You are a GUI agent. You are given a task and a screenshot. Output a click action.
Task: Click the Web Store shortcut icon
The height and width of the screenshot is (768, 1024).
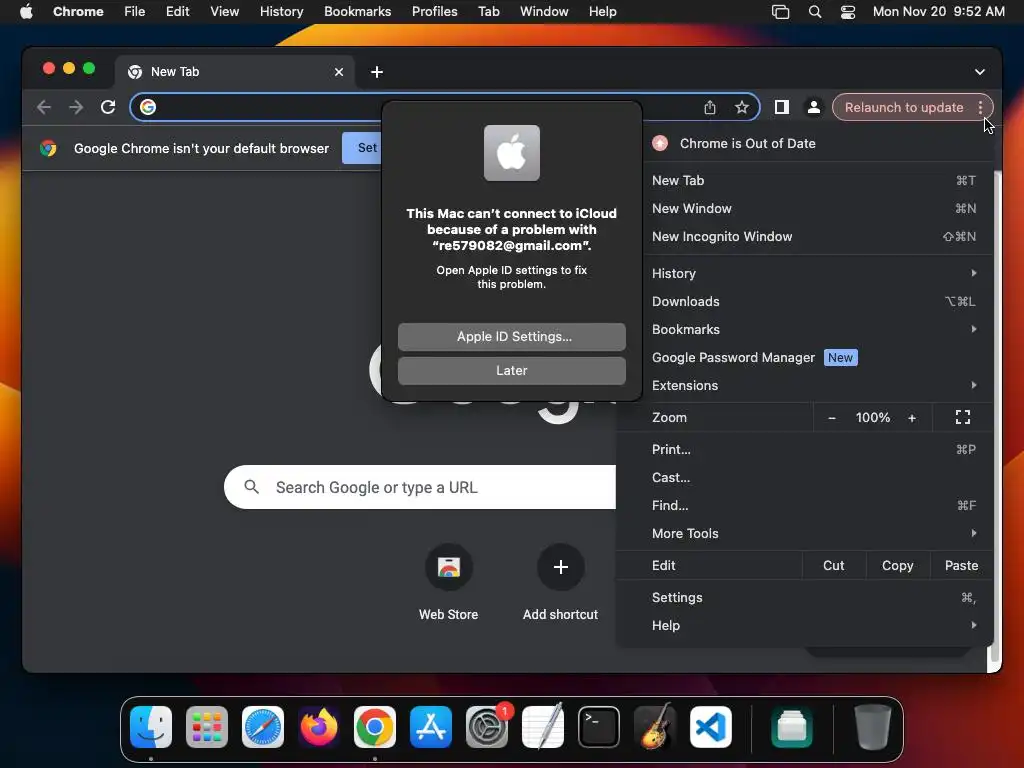point(449,567)
